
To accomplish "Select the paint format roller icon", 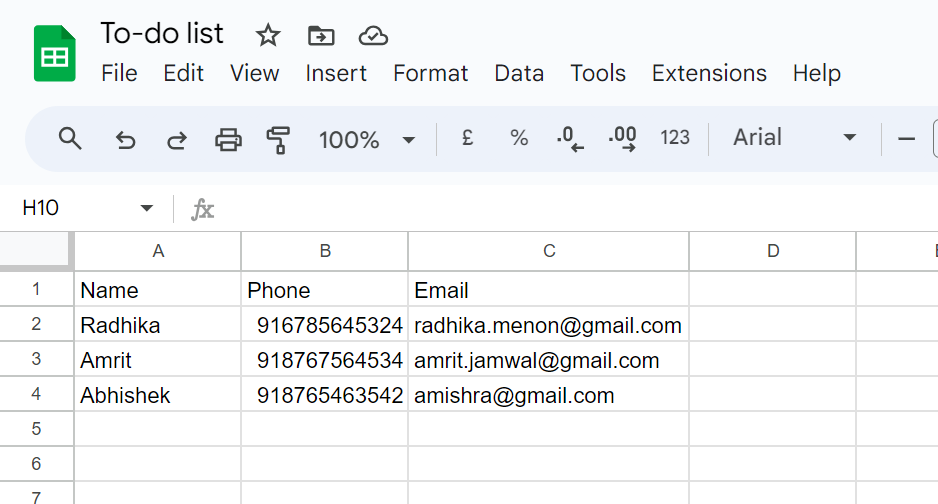I will coord(279,140).
